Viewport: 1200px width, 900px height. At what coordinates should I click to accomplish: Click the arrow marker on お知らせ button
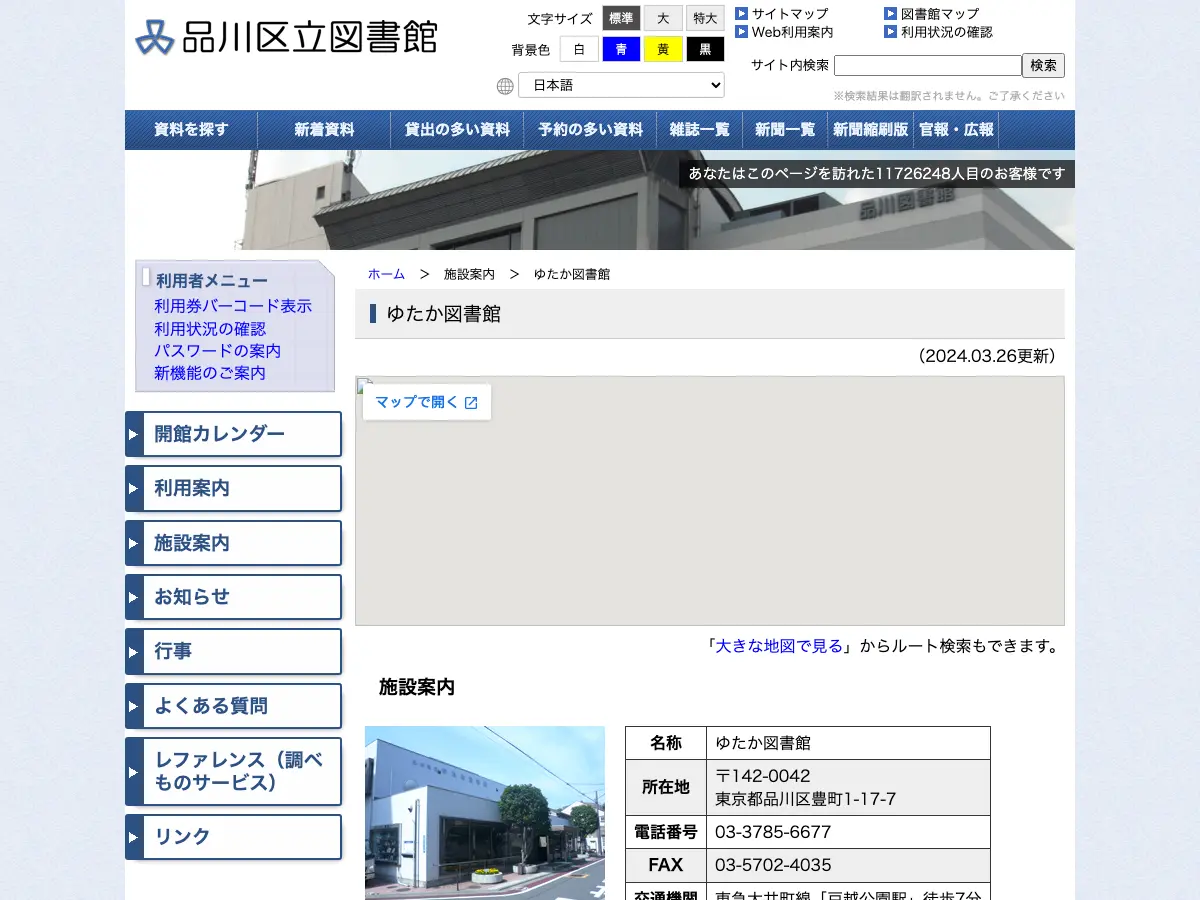(x=133, y=597)
